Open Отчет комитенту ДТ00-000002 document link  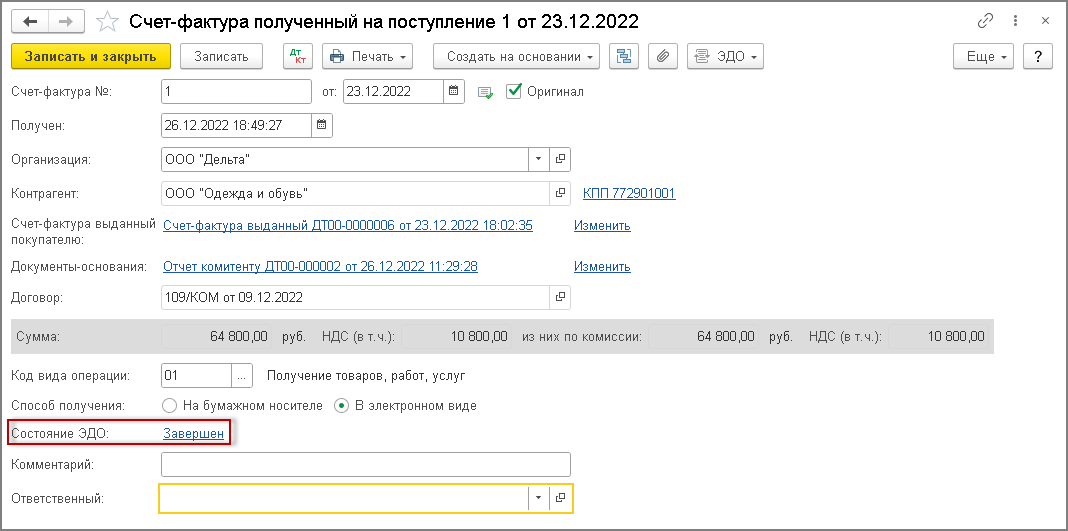[x=320, y=266]
